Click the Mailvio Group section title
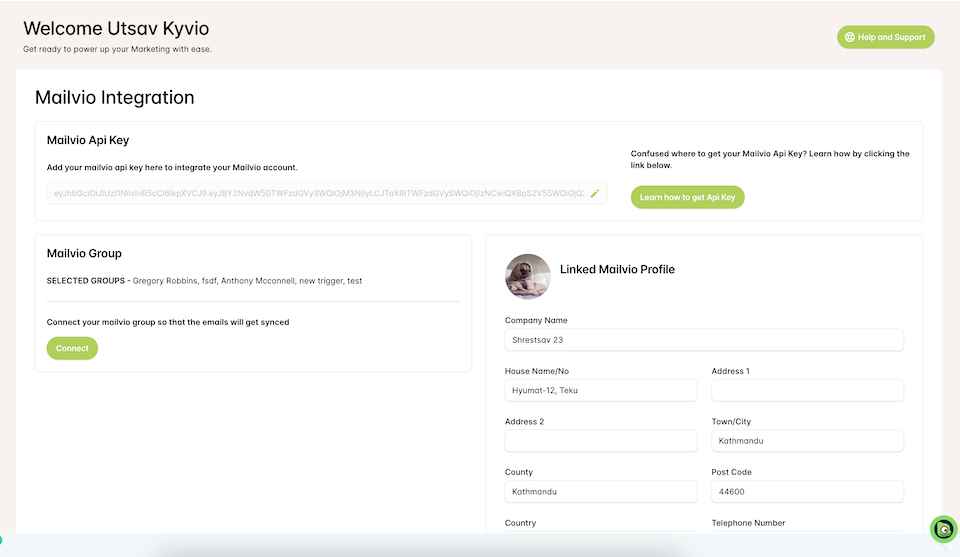 point(84,253)
